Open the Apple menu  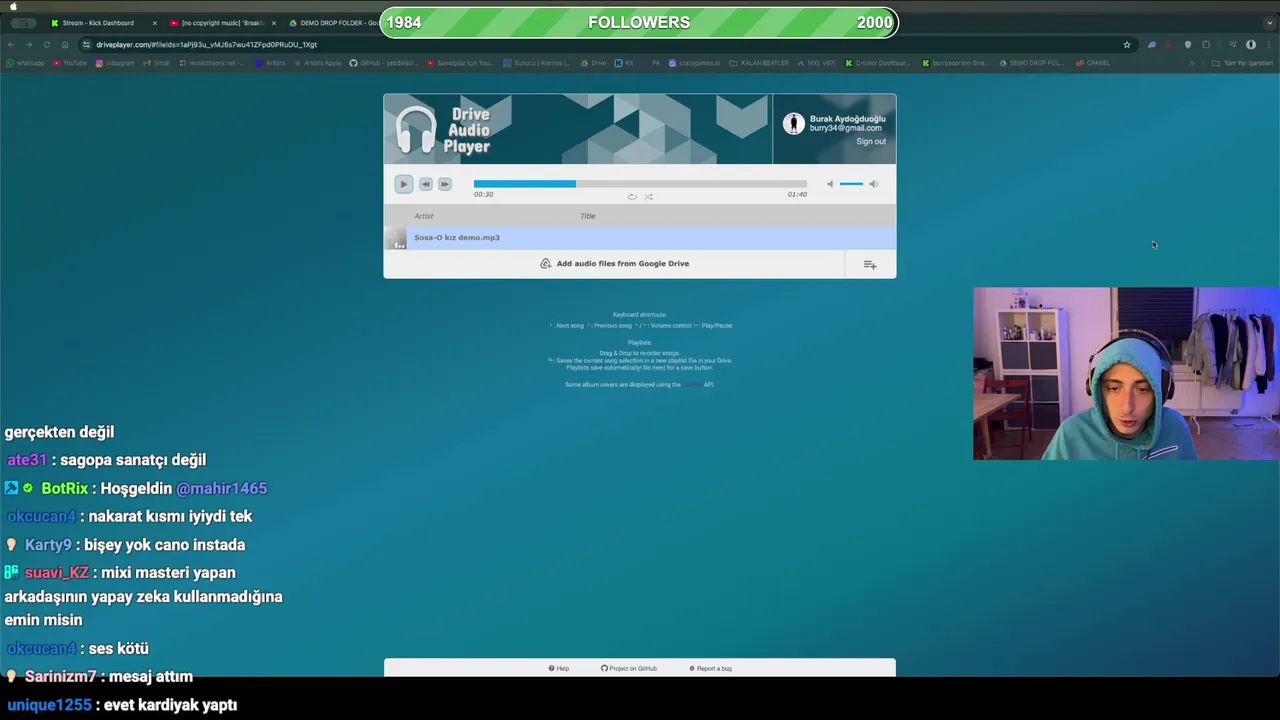(x=13, y=6)
